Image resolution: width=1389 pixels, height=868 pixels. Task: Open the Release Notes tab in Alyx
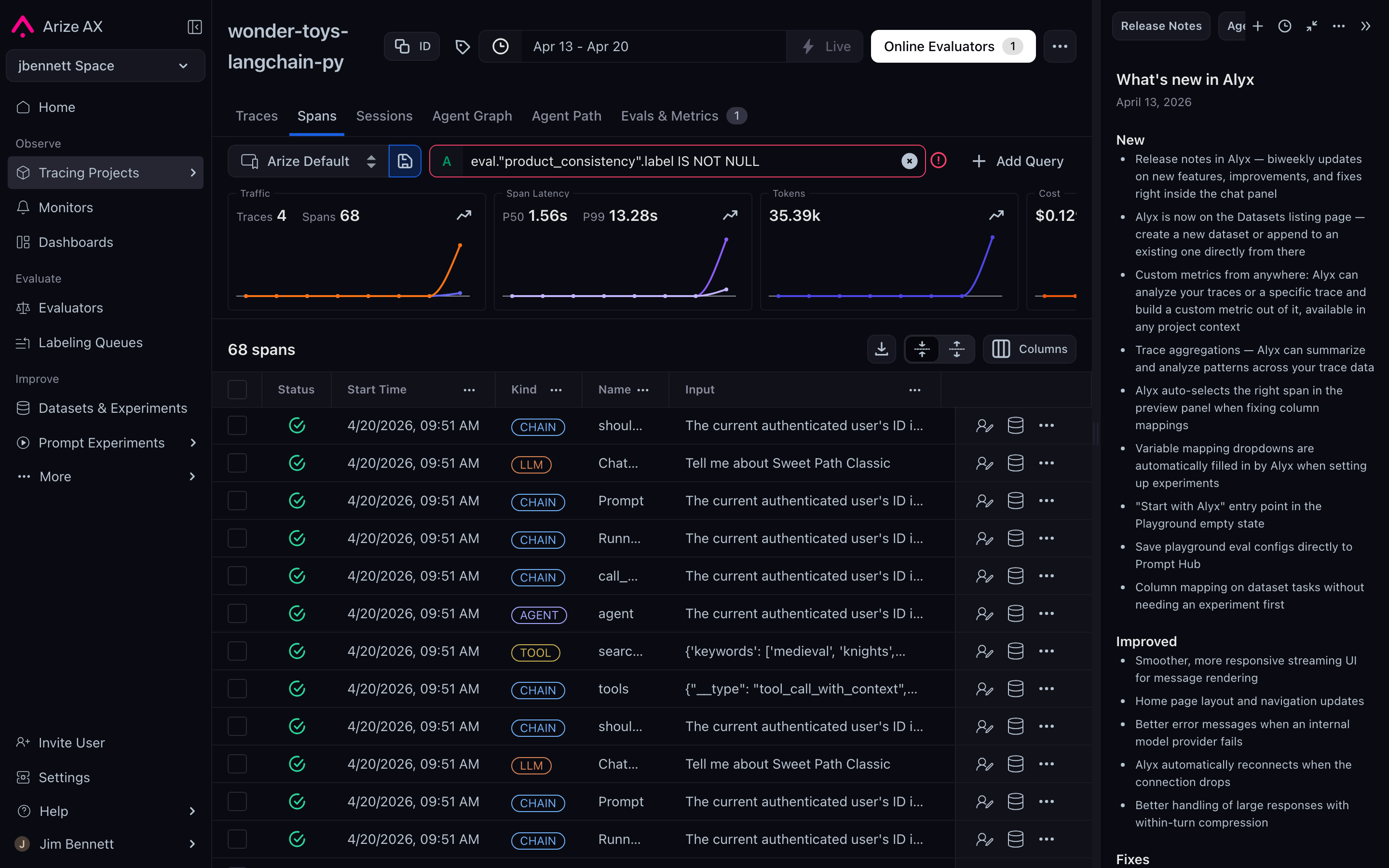1160,27
